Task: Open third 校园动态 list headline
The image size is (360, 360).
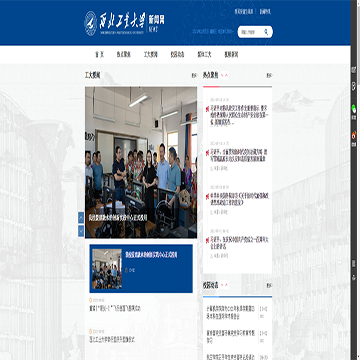Action: click(230, 356)
